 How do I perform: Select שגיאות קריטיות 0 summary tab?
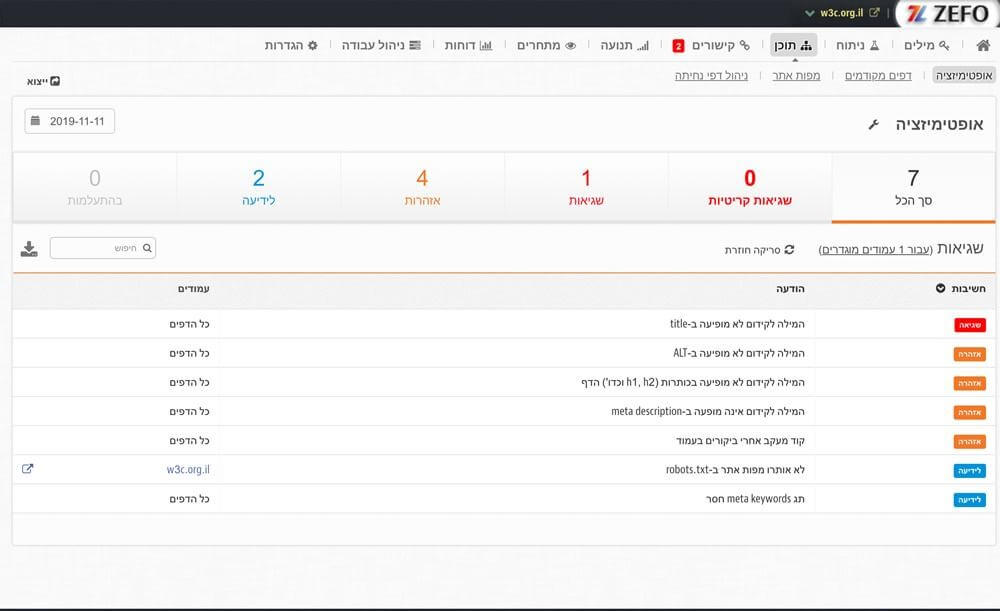(750, 188)
